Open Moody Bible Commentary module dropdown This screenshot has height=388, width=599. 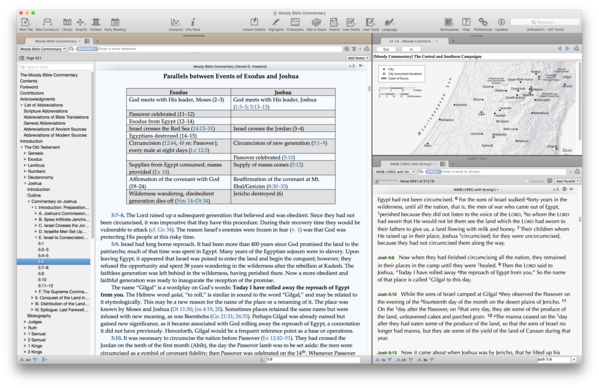tap(42, 49)
